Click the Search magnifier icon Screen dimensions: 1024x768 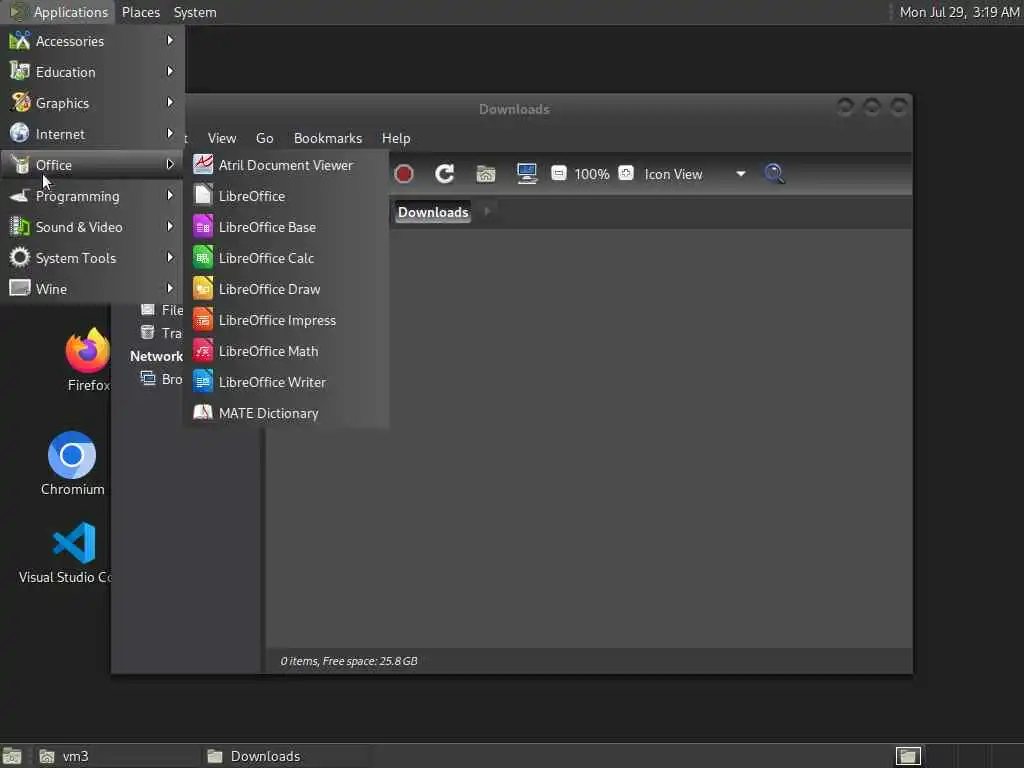[775, 174]
